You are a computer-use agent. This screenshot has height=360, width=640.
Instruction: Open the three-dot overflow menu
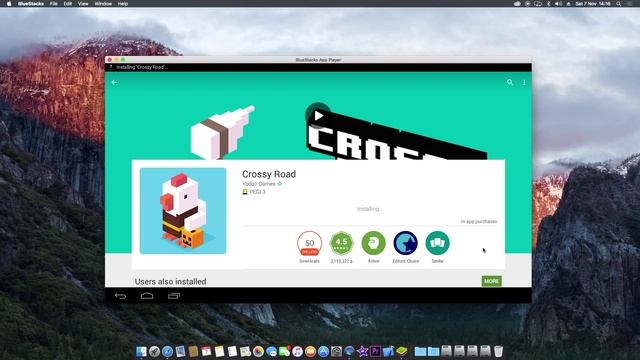coord(524,82)
